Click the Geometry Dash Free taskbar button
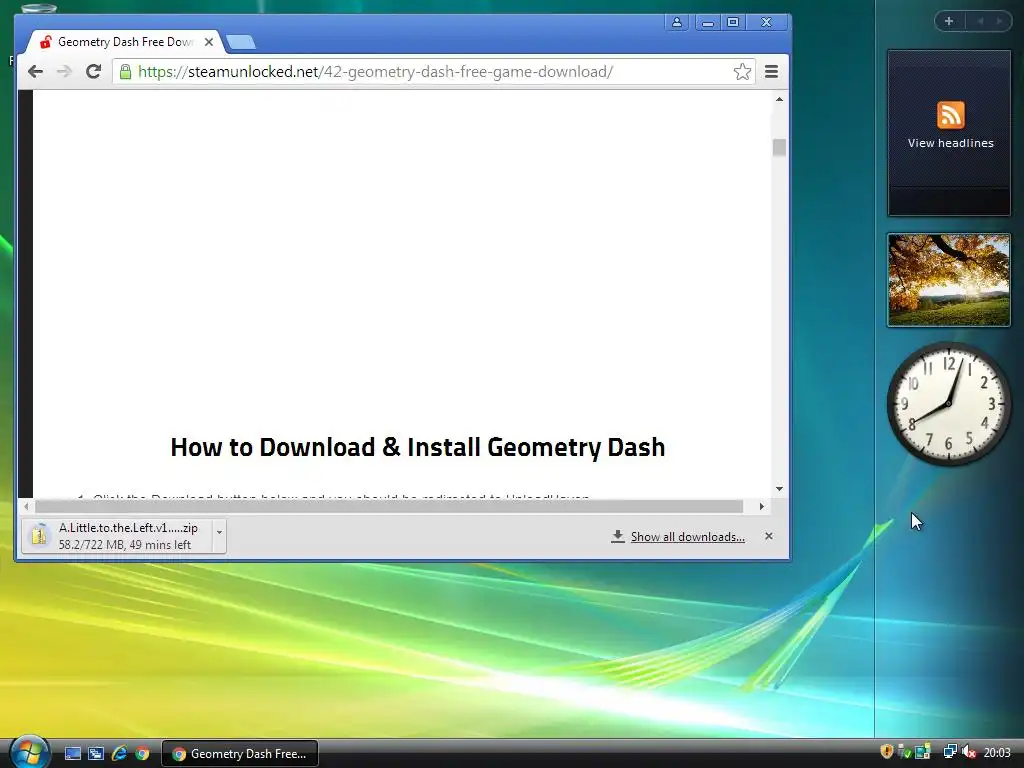The width and height of the screenshot is (1024, 768). click(240, 754)
